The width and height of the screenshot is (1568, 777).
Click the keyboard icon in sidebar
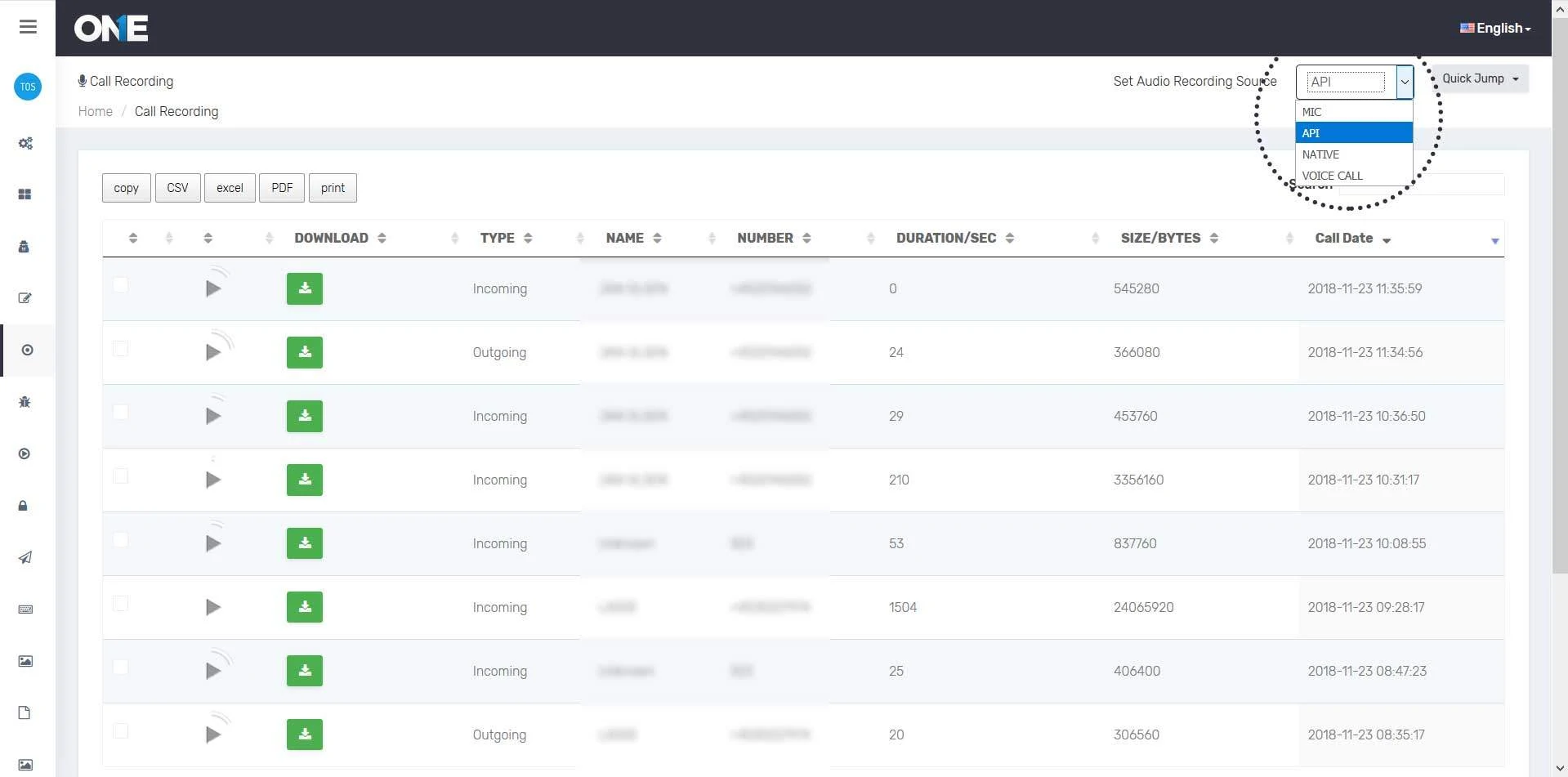click(x=25, y=610)
